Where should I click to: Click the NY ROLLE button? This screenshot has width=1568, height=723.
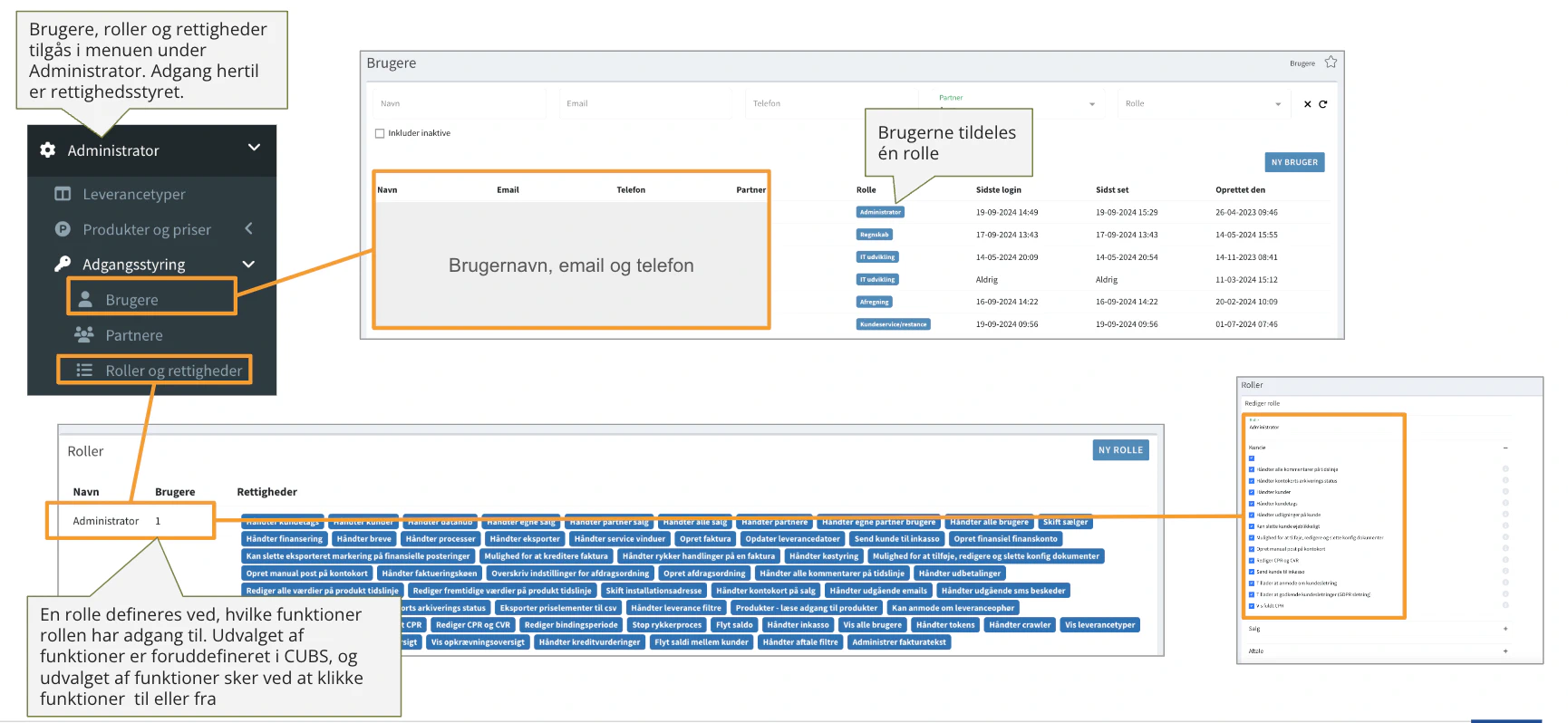tap(1120, 450)
